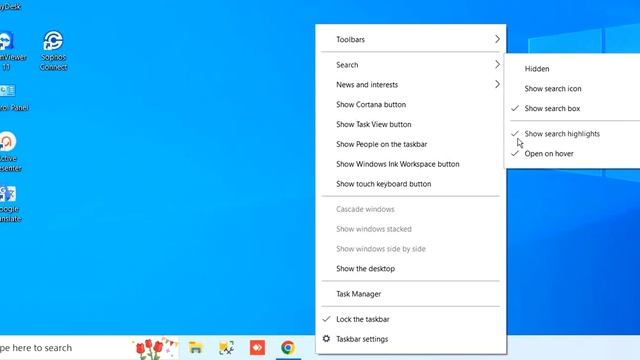This screenshot has width=640, height=360.
Task: Toggle Show search highlights
Action: 573,133
